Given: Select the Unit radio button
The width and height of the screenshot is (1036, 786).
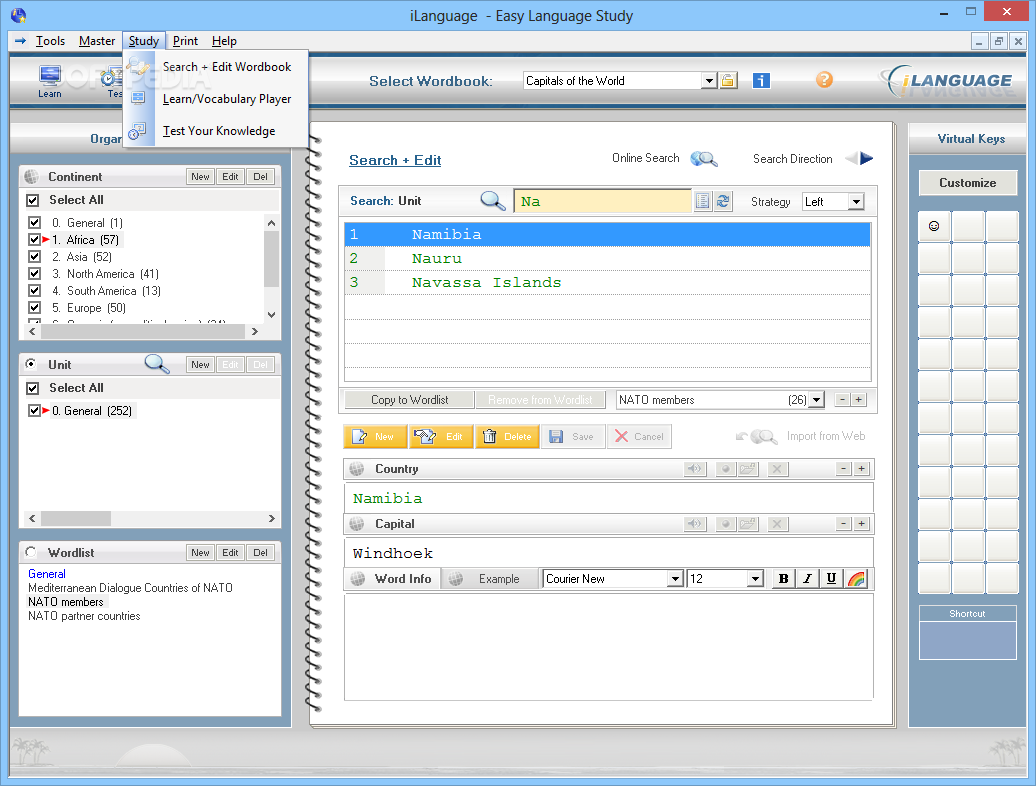Looking at the screenshot, I should click(31, 364).
